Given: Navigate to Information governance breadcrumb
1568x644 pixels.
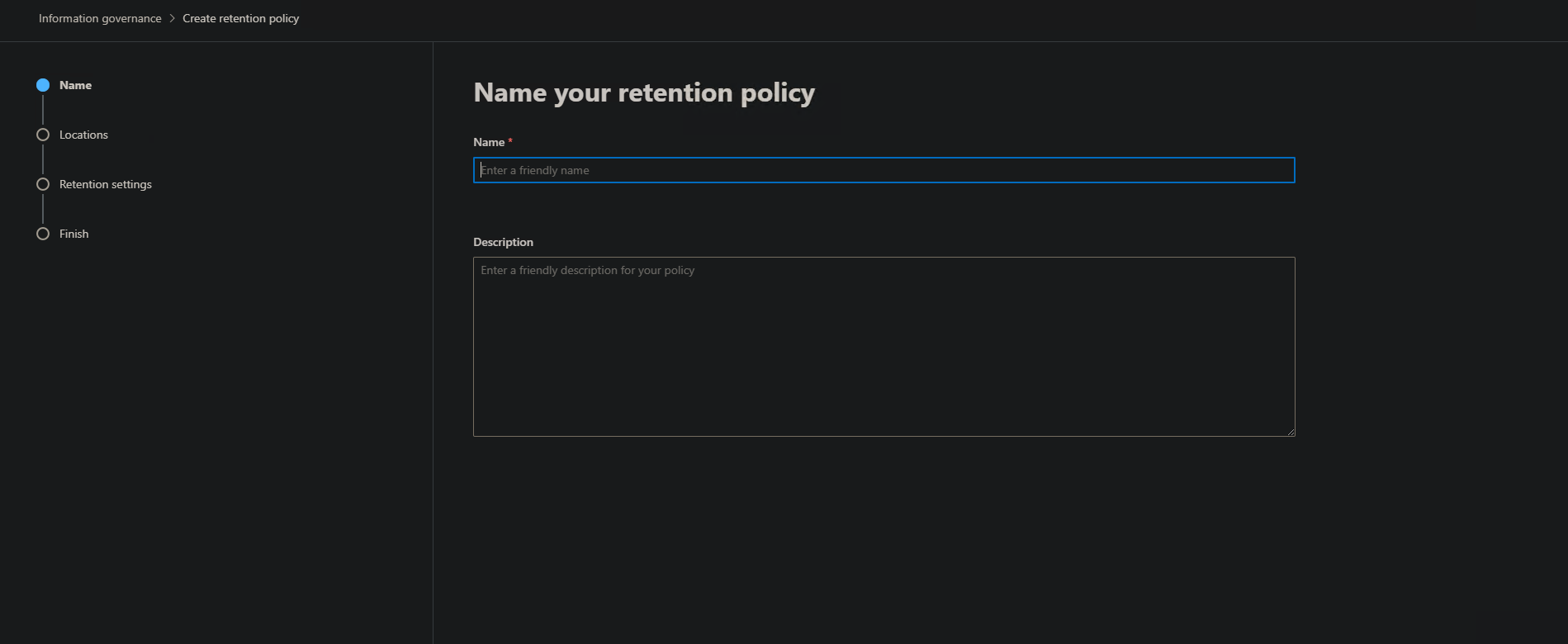Looking at the screenshot, I should [99, 17].
